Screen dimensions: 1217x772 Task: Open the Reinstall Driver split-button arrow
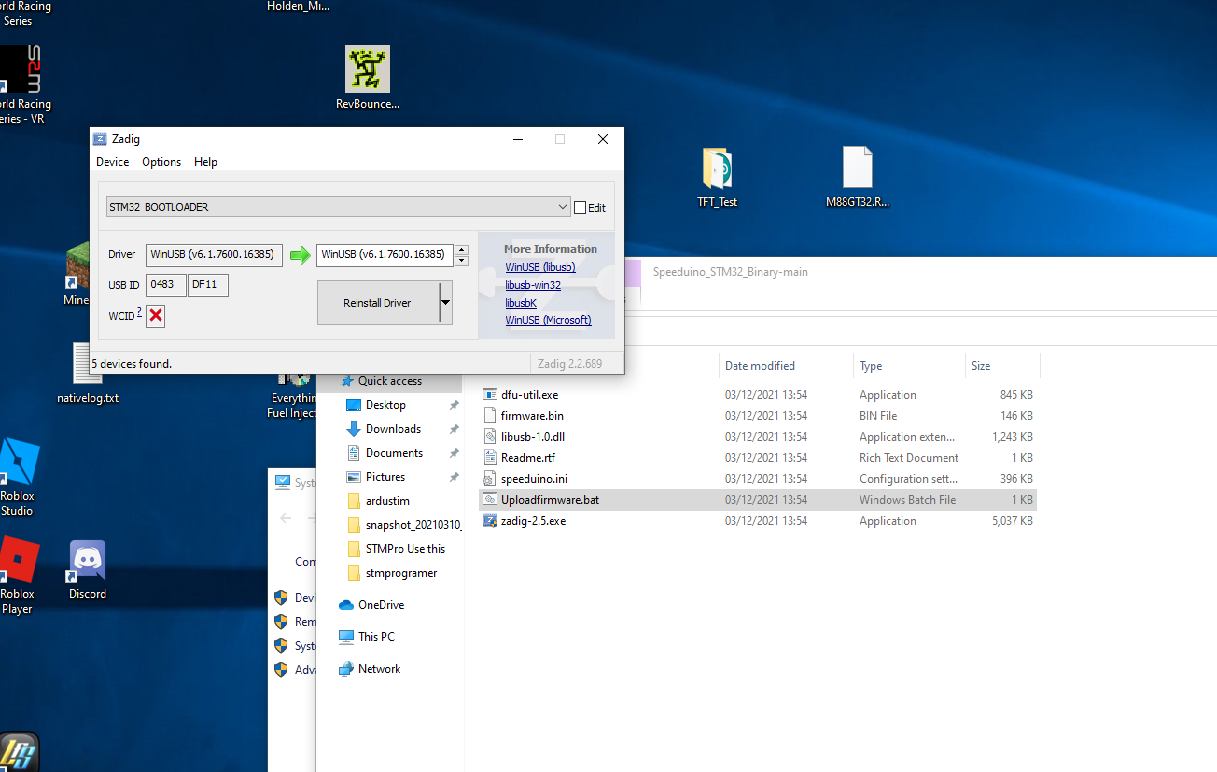446,303
